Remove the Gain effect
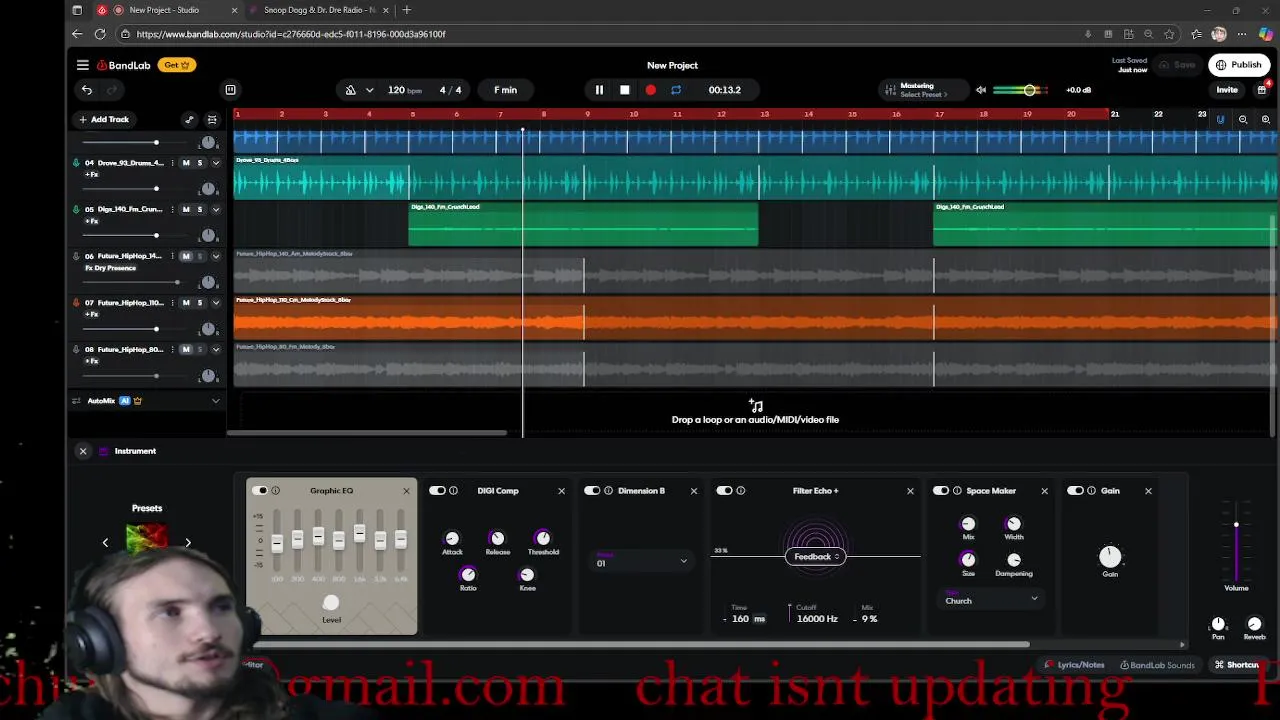1280x720 pixels. 1148,491
